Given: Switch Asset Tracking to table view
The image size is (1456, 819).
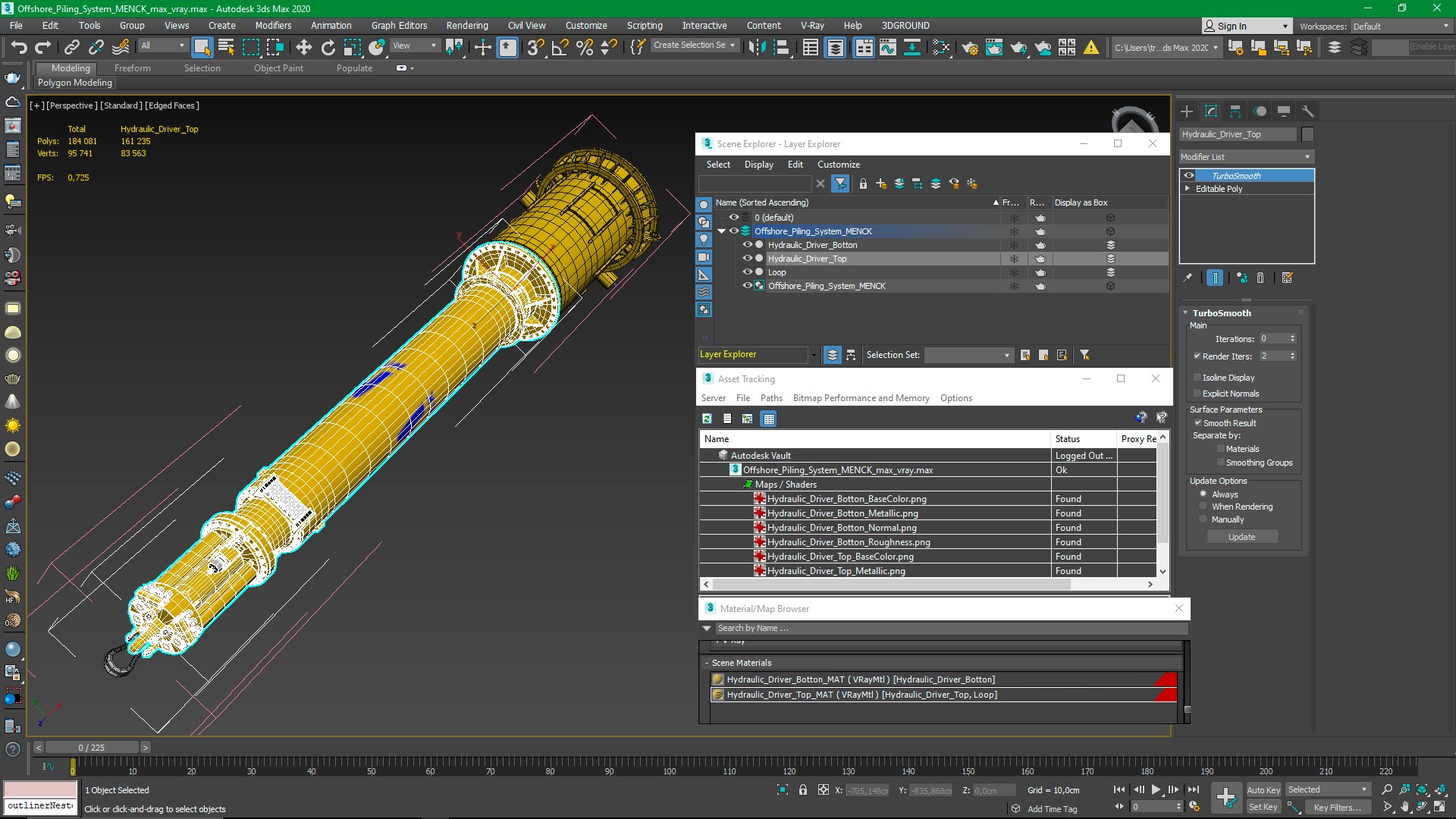Looking at the screenshot, I should click(768, 419).
